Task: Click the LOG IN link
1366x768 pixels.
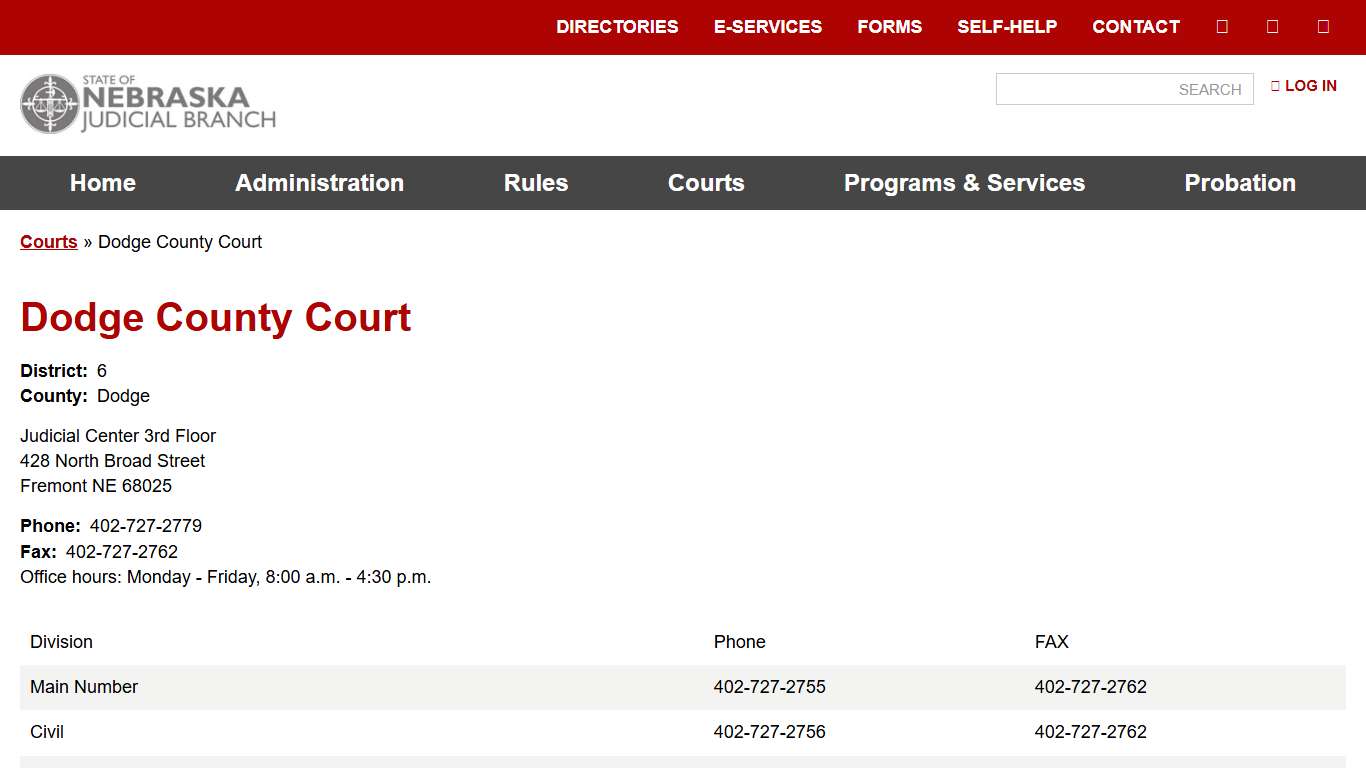Action: tap(1311, 86)
